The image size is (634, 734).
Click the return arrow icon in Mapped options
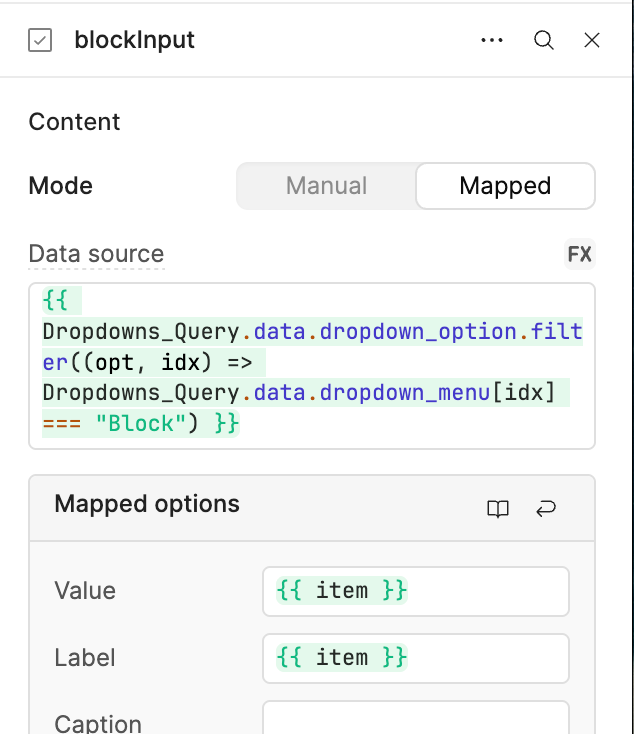[546, 509]
